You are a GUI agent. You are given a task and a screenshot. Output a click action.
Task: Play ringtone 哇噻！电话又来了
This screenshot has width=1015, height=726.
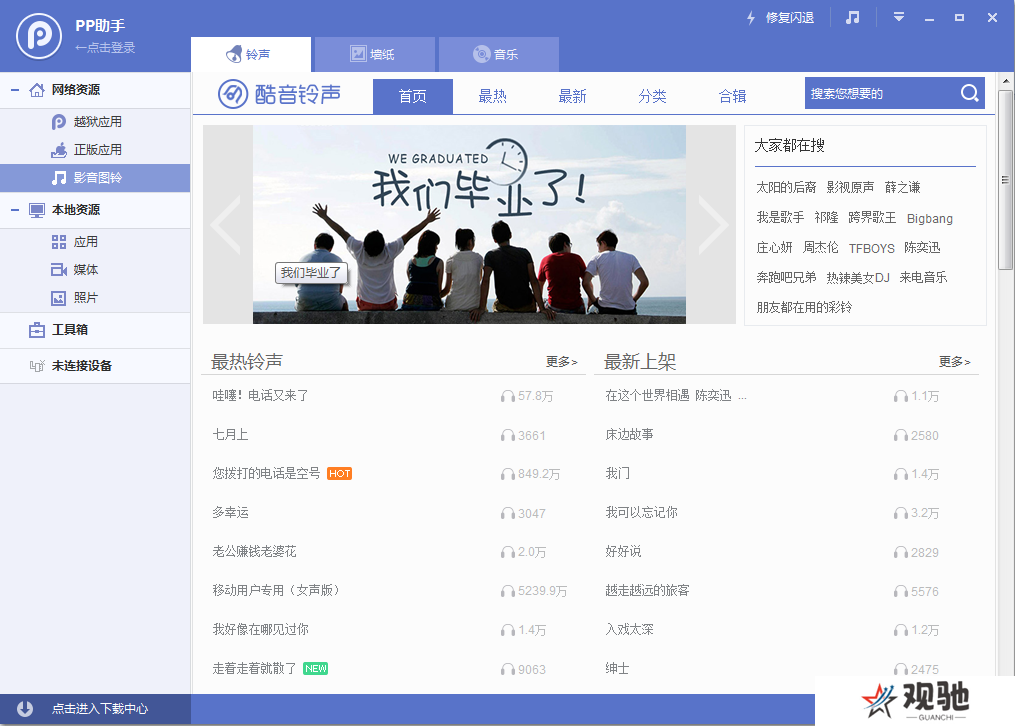[260, 395]
